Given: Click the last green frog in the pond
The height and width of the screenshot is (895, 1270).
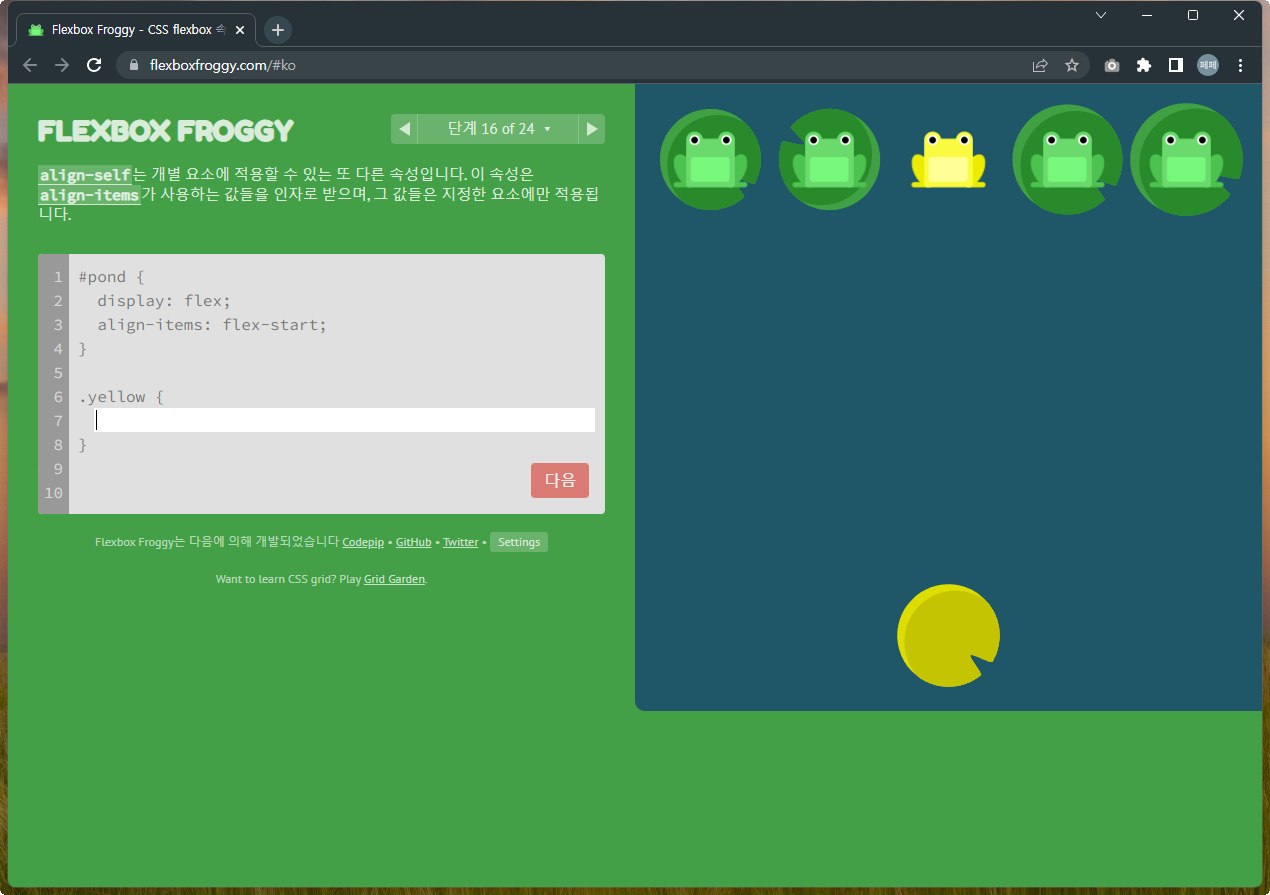Looking at the screenshot, I should [1186, 160].
